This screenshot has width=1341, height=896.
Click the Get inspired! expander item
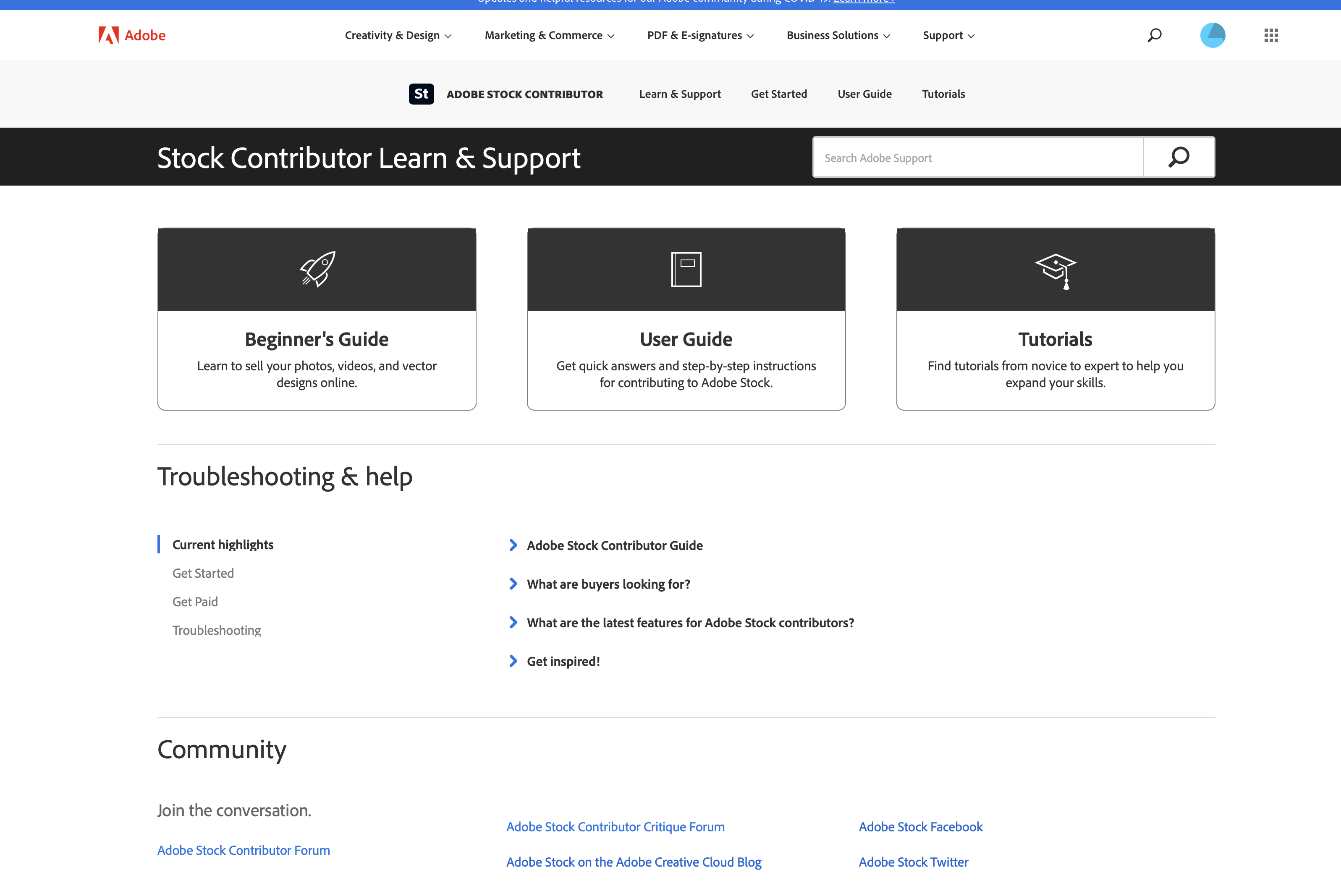point(564,661)
